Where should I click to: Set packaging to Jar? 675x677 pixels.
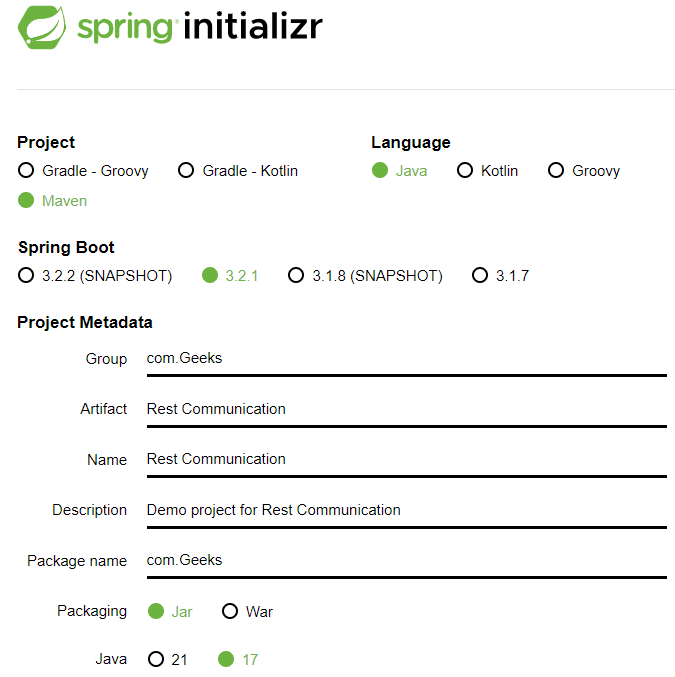(x=156, y=611)
